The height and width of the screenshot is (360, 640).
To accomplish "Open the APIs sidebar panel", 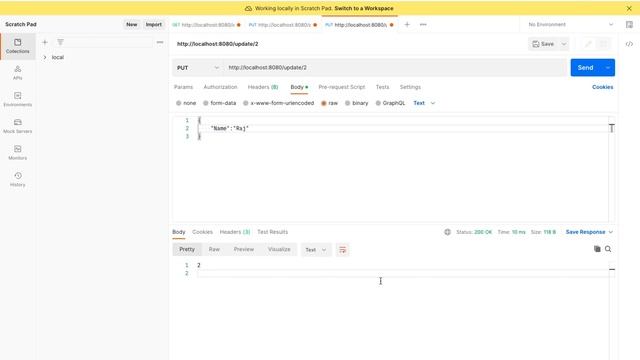I will 18,73.
